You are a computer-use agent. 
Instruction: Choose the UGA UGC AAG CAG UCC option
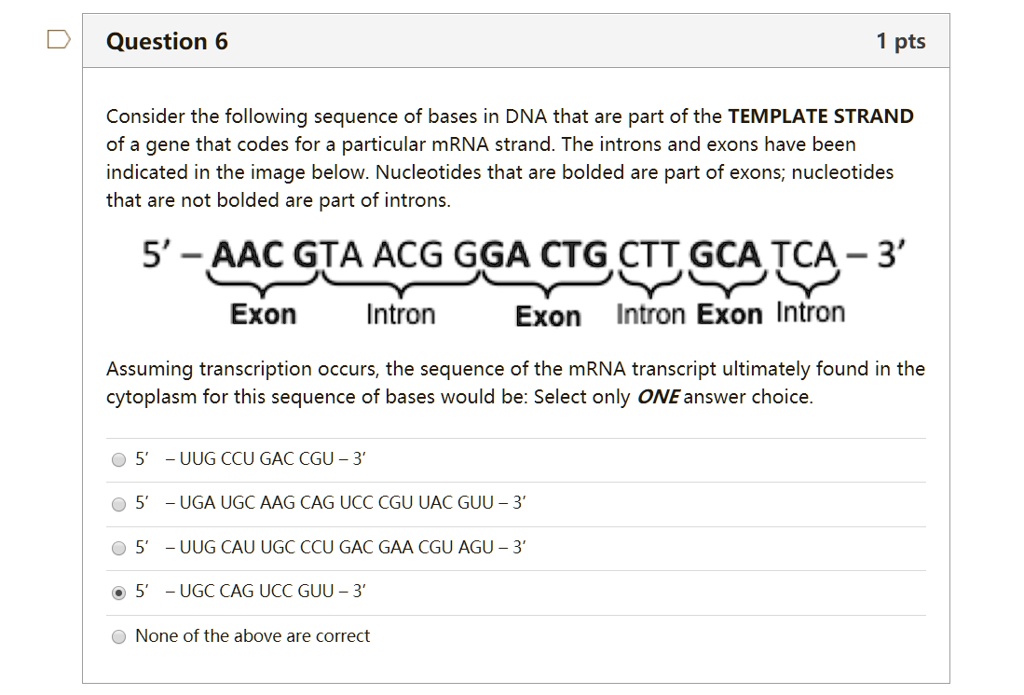click(118, 503)
